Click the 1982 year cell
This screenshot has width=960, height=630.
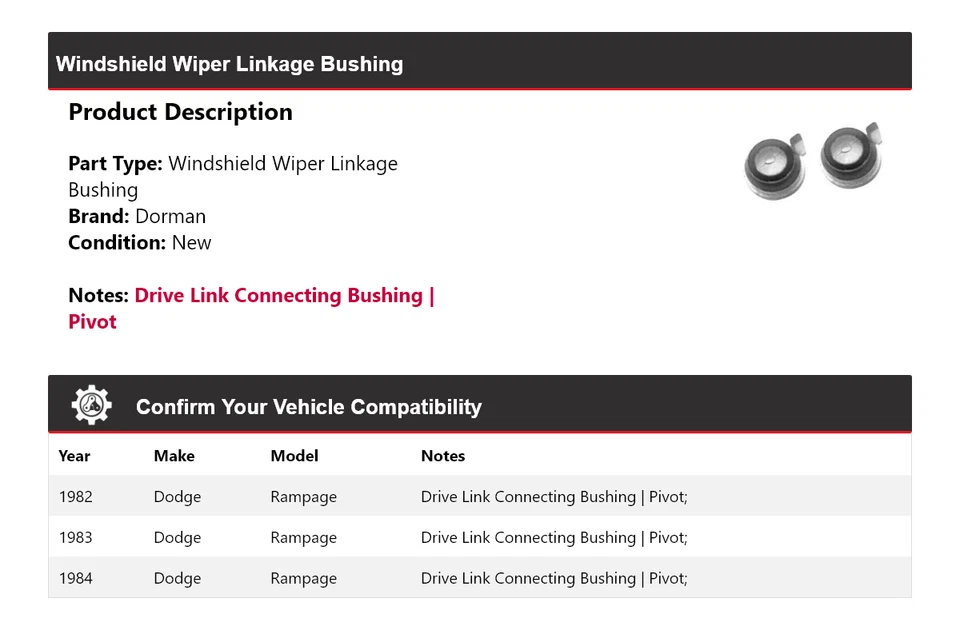(75, 497)
